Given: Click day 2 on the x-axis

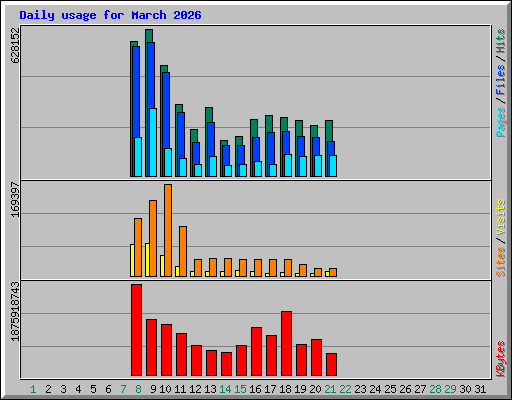Looking at the screenshot, I should pyautogui.click(x=48, y=389).
